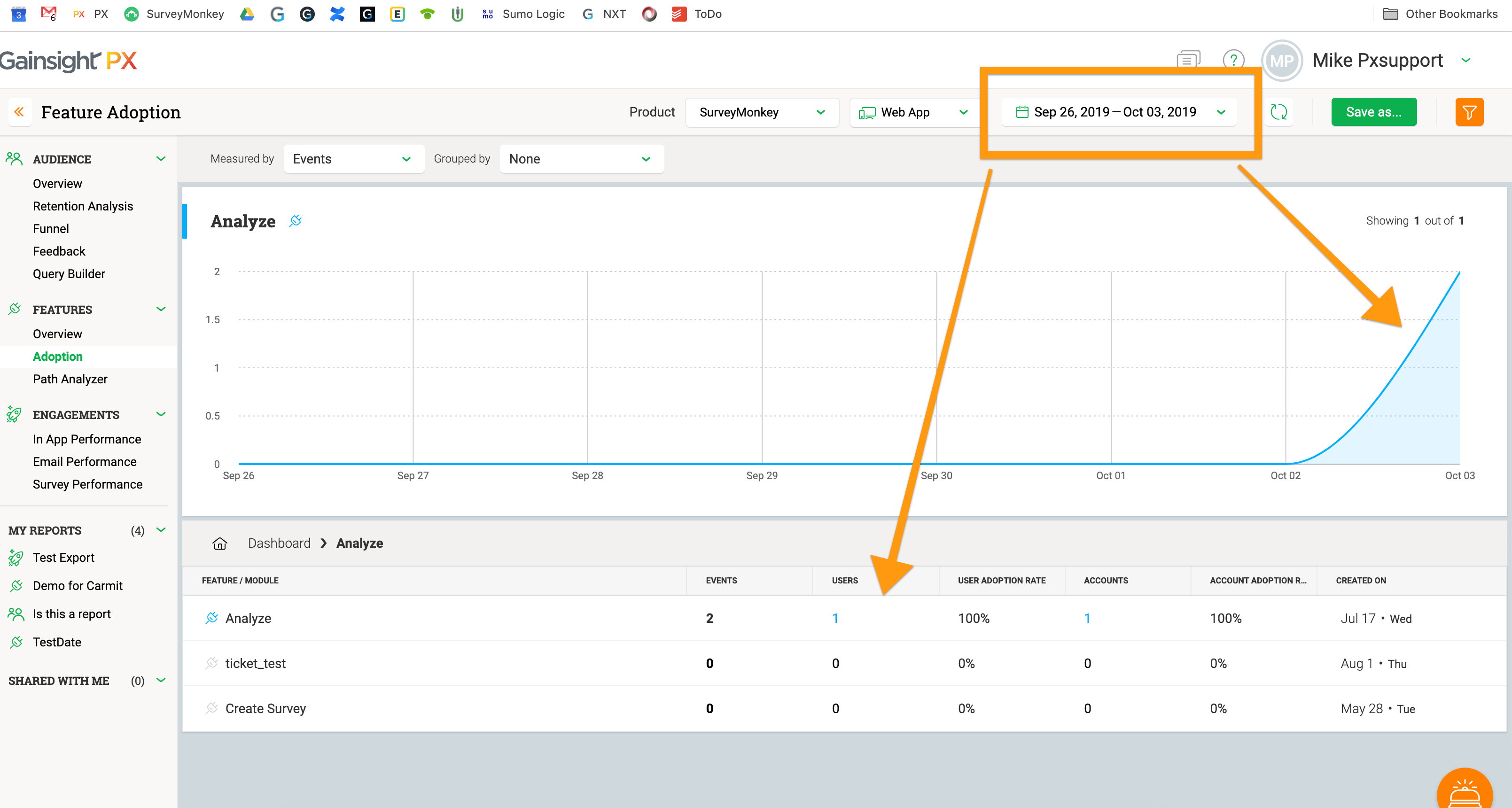This screenshot has height=808, width=1512.
Task: Collapse the AUDIENCE section
Action: pyautogui.click(x=161, y=158)
